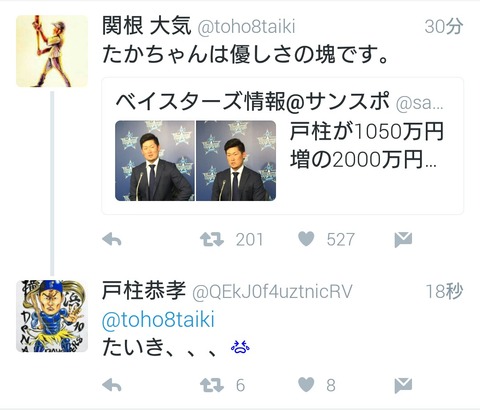This screenshot has width=480, height=410.
Task: Share 戸柱恭孝's tweet via message icon
Action: [403, 386]
